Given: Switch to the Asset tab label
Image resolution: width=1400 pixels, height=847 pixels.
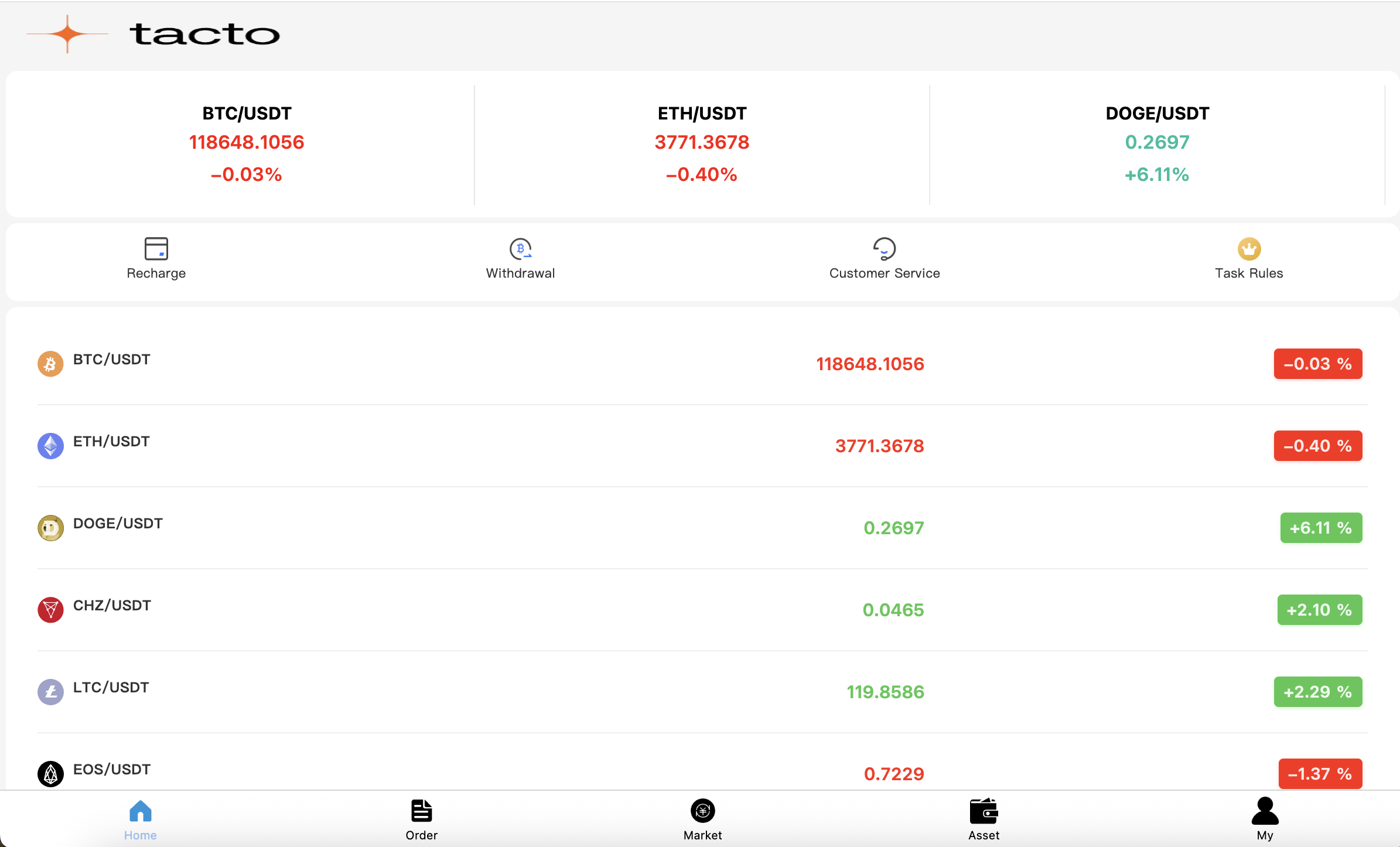Looking at the screenshot, I should coord(984,835).
